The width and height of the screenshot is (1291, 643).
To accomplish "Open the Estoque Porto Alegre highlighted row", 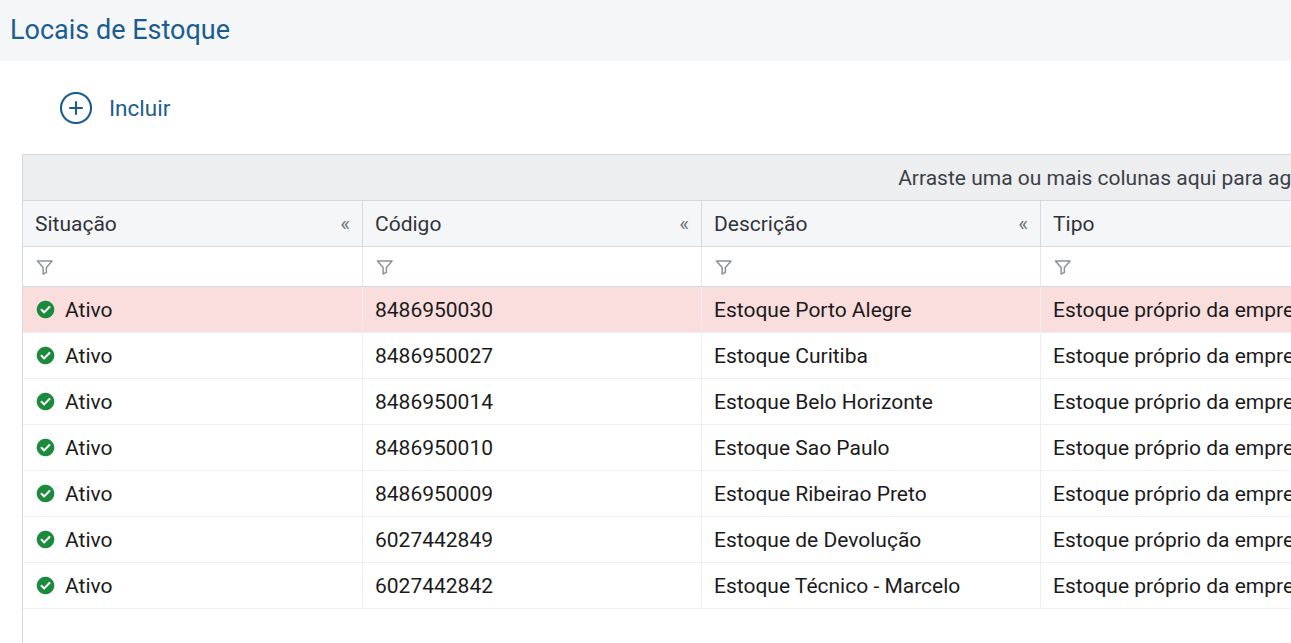I will coord(656,310).
